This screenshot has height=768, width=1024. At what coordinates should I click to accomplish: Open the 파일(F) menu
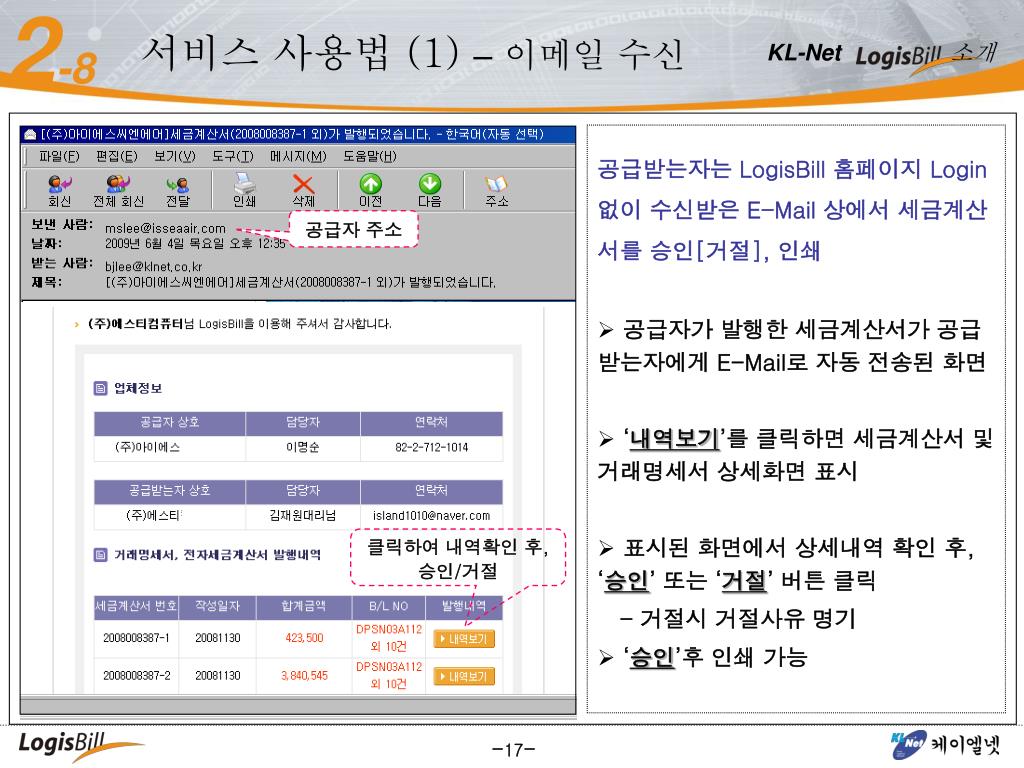click(59, 156)
